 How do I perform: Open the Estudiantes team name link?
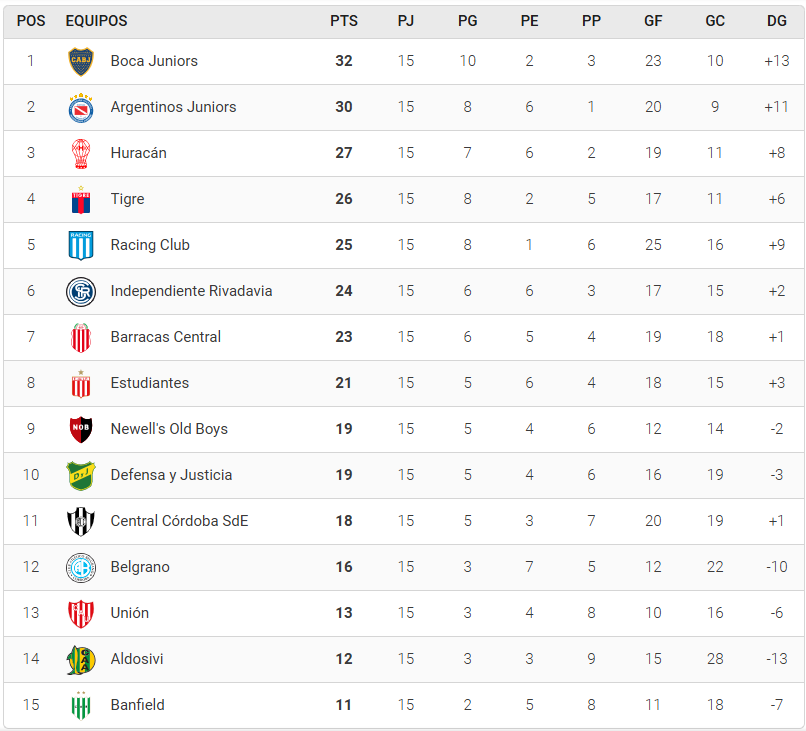(x=150, y=383)
